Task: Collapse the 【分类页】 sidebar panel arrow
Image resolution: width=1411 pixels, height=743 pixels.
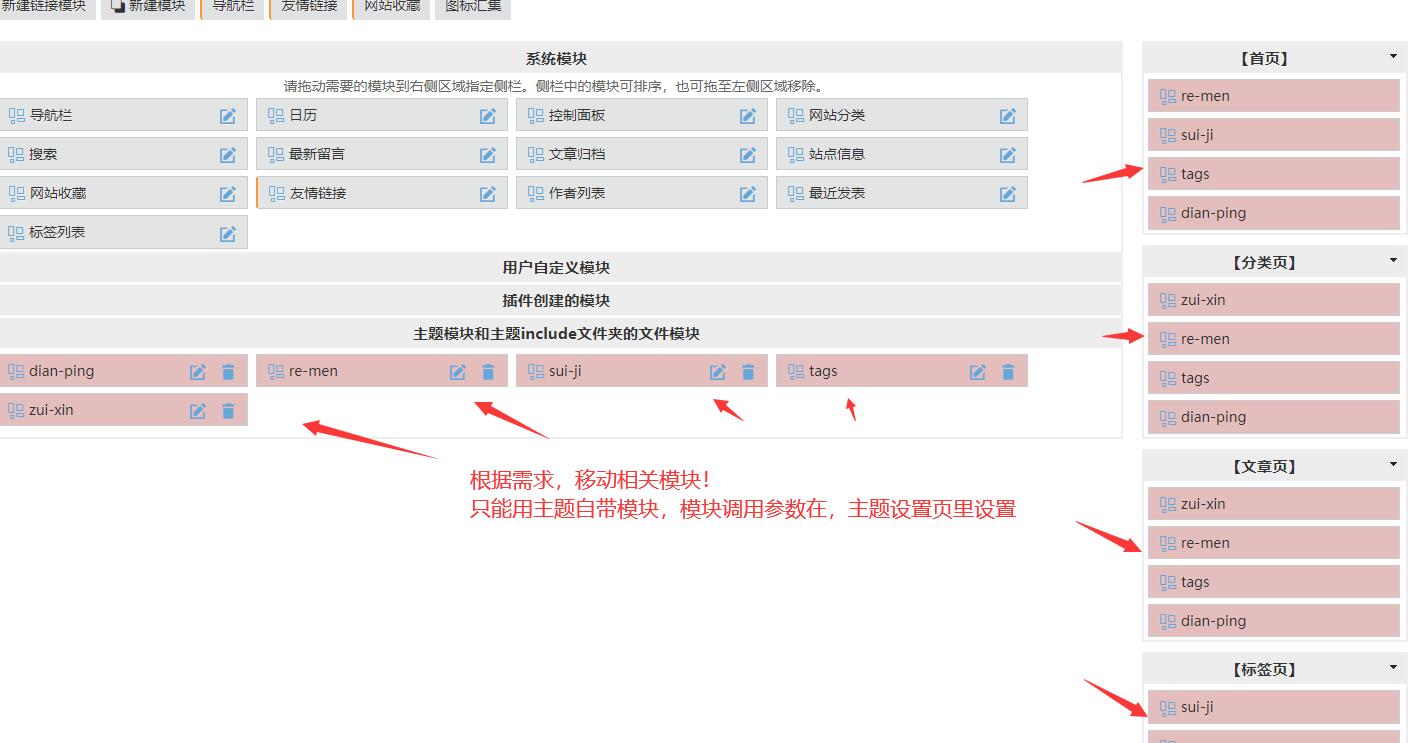Action: click(x=1393, y=261)
